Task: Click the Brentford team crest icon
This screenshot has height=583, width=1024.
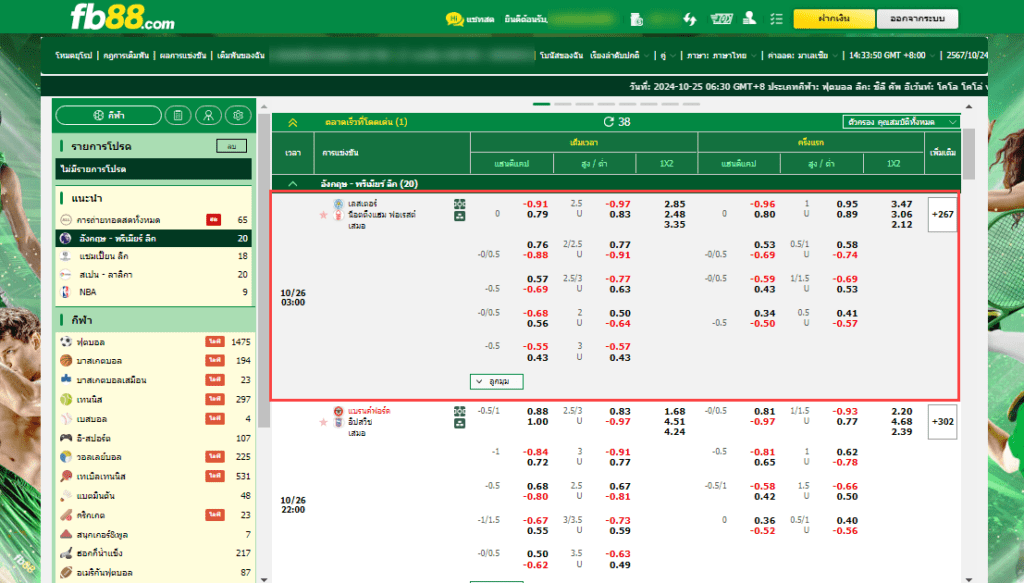Action: coord(338,411)
